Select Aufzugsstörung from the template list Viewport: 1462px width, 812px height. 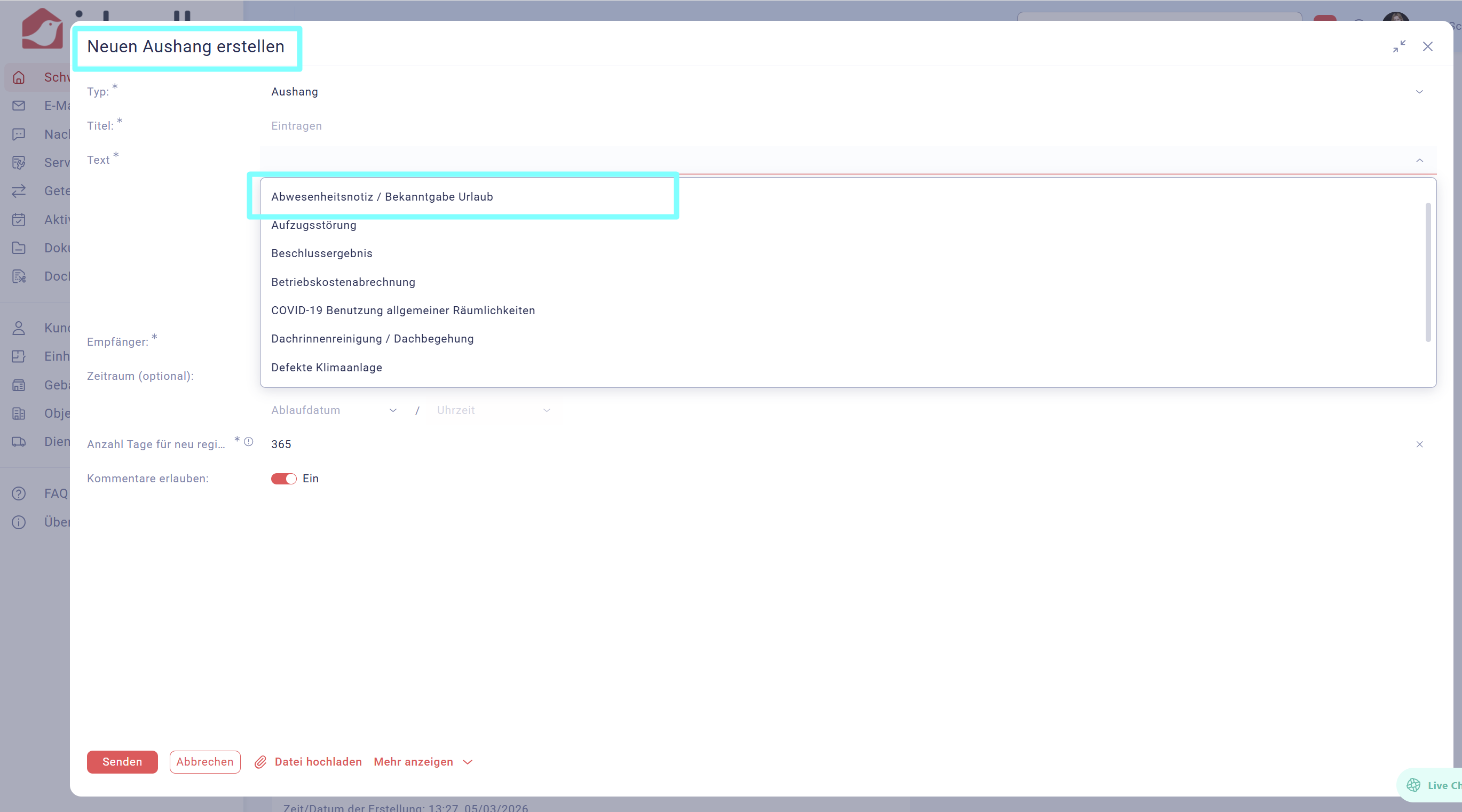point(314,225)
